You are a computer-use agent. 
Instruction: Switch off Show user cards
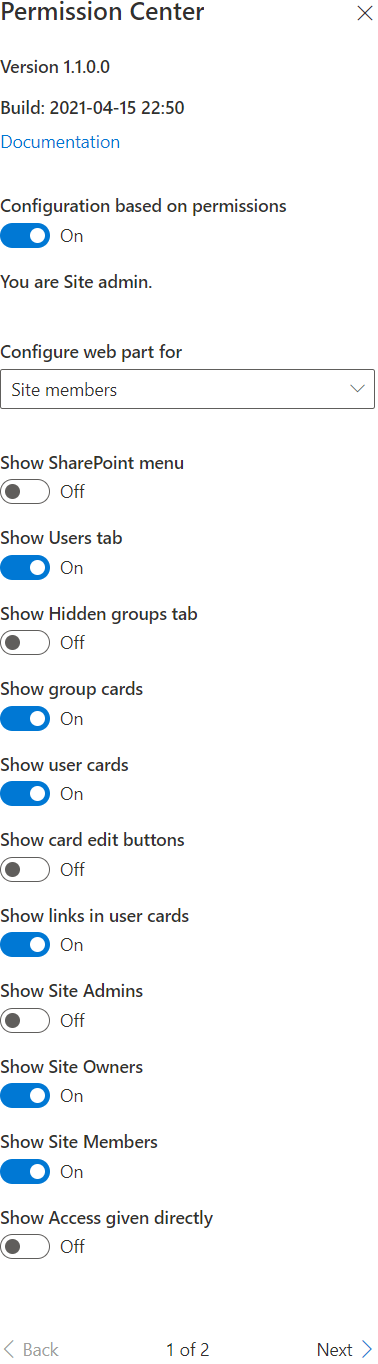(x=25, y=794)
